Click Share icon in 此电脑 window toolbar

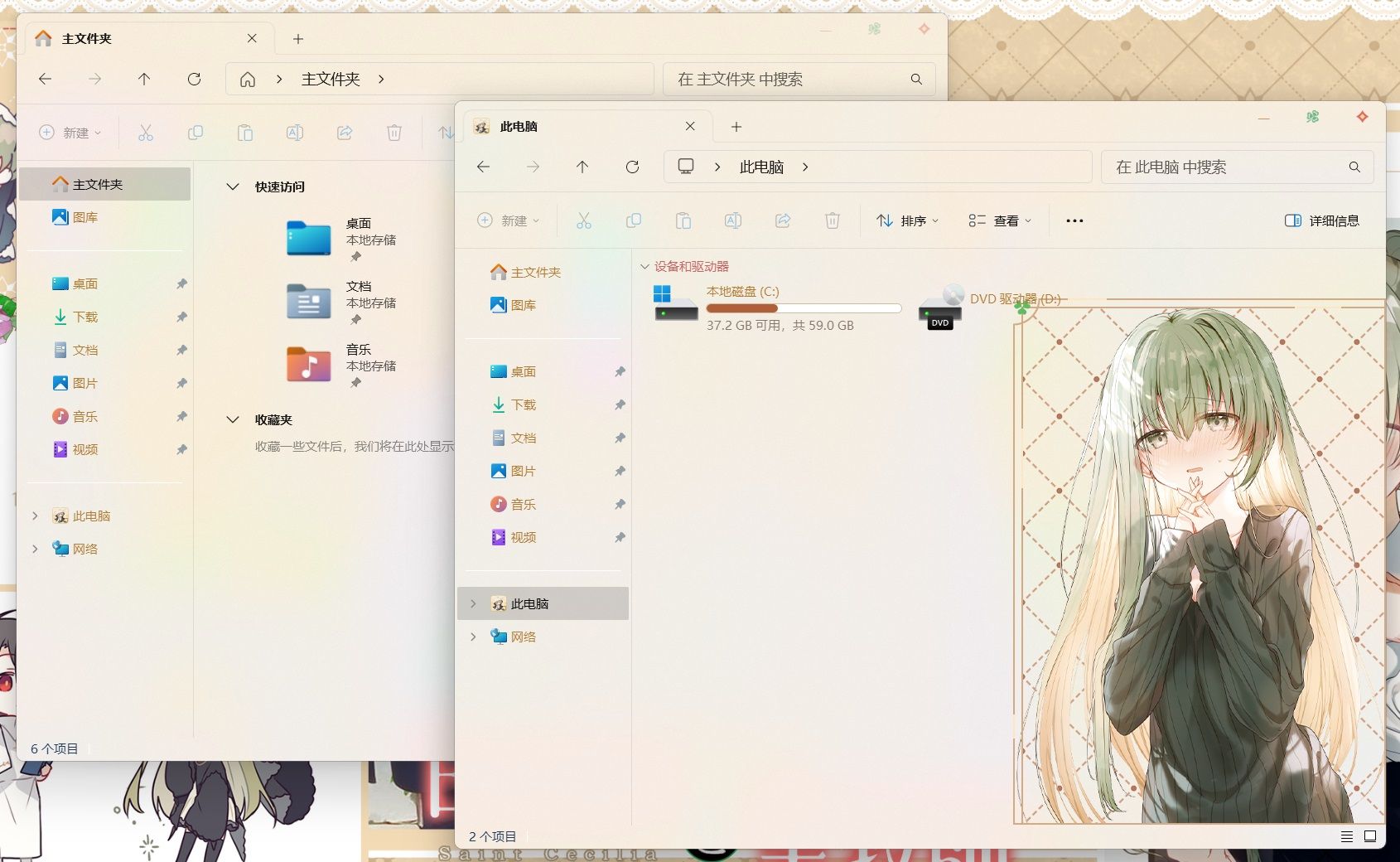pos(783,220)
